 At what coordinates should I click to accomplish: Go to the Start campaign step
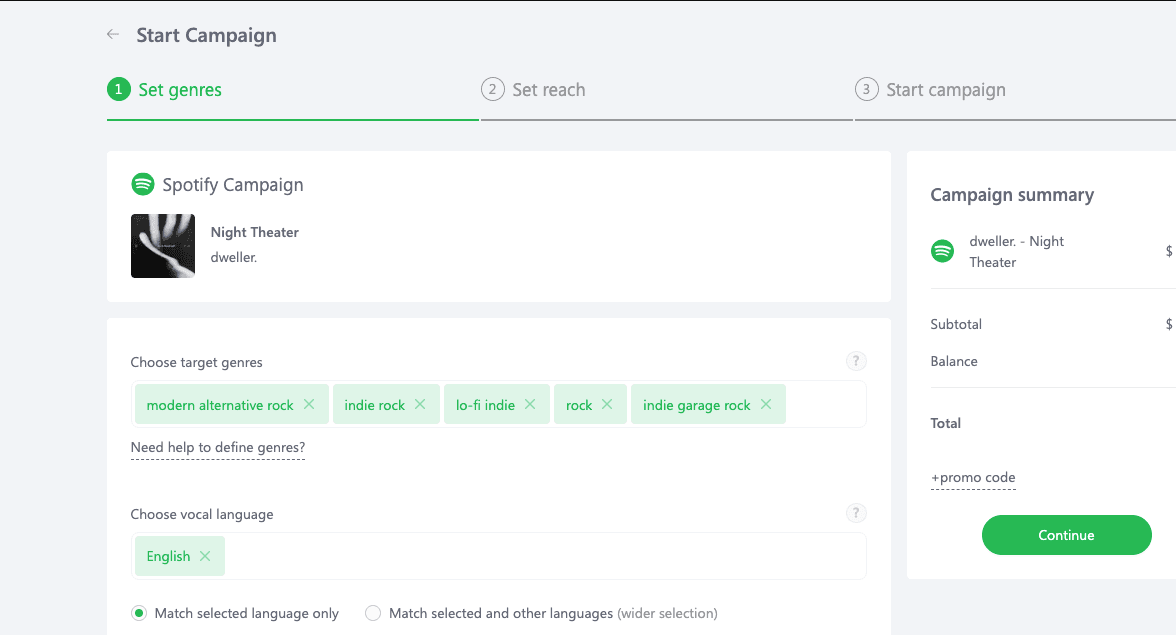(x=931, y=90)
